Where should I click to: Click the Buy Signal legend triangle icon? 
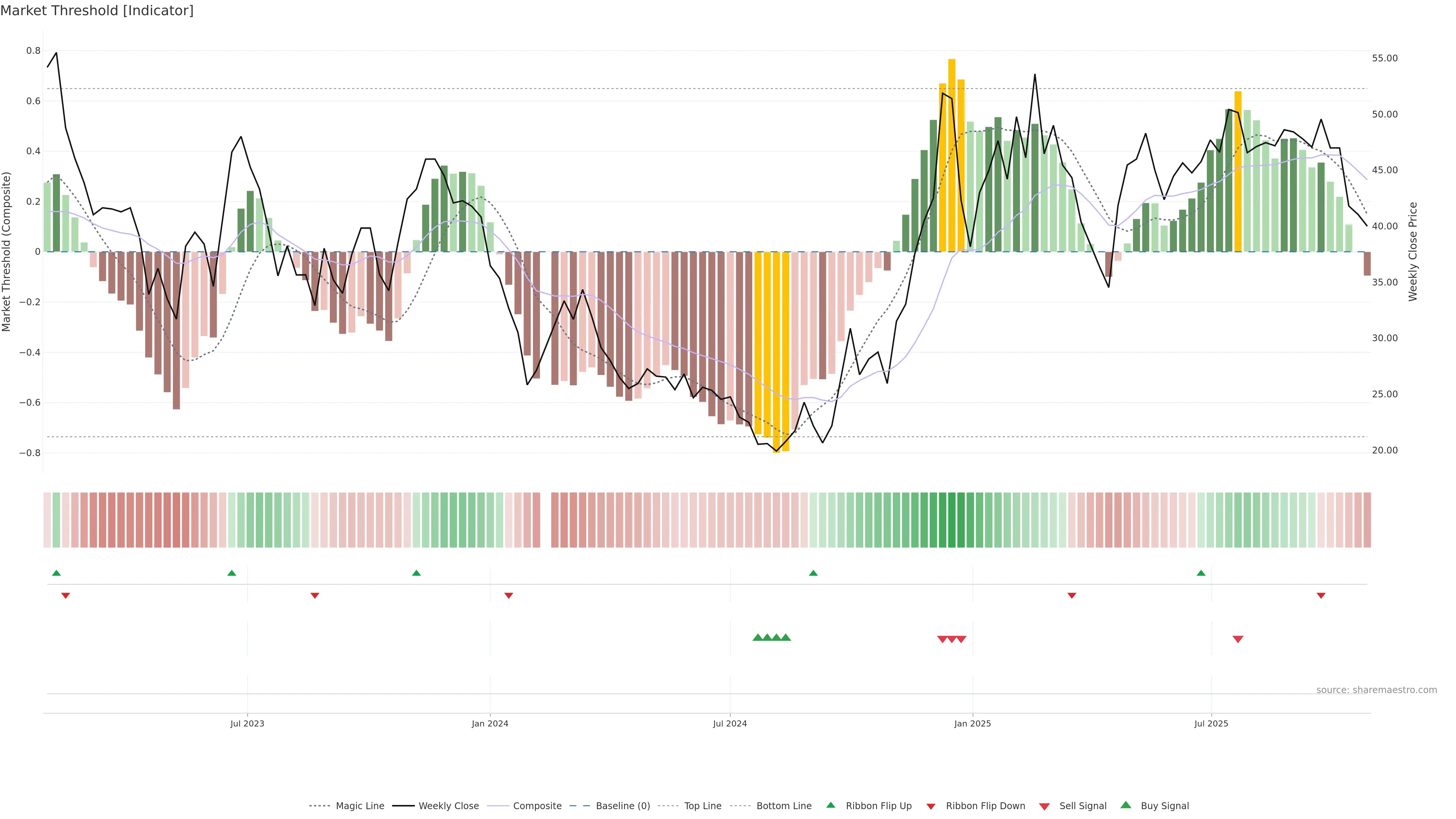[1125, 805]
